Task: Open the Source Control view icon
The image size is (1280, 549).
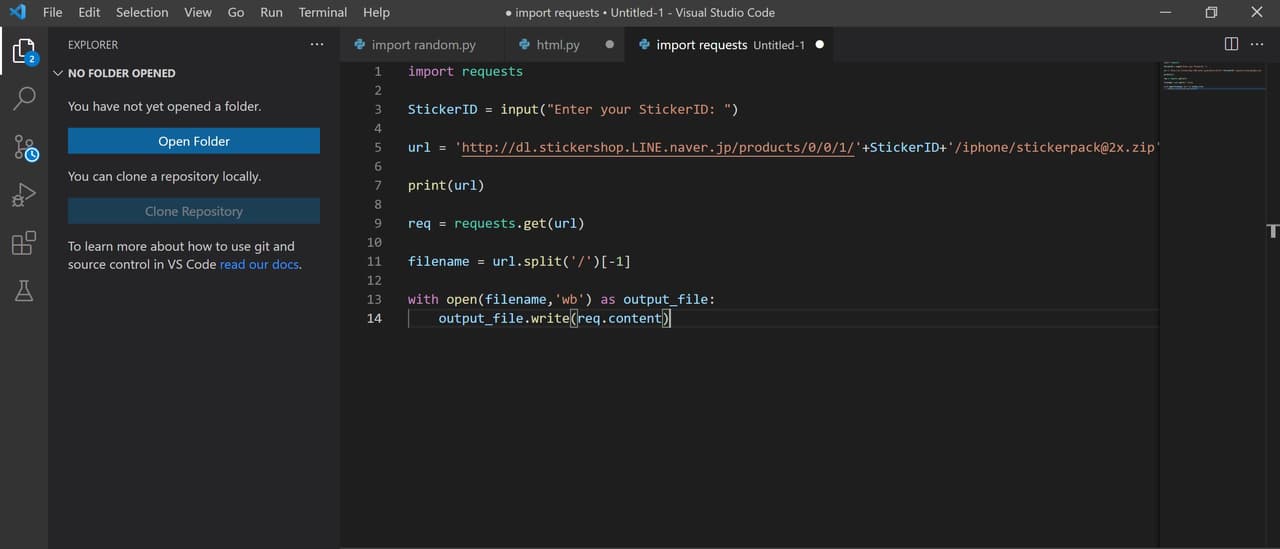Action: point(24,148)
